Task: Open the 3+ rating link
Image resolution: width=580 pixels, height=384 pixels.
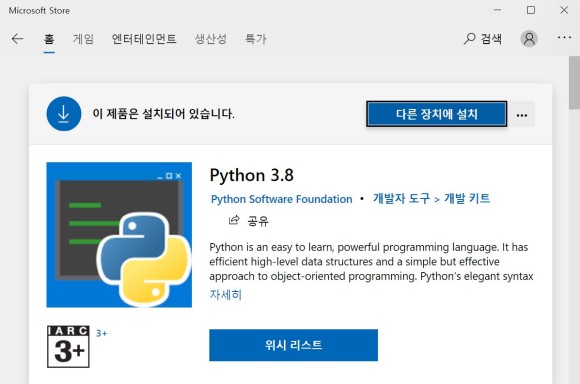Action: point(101,333)
